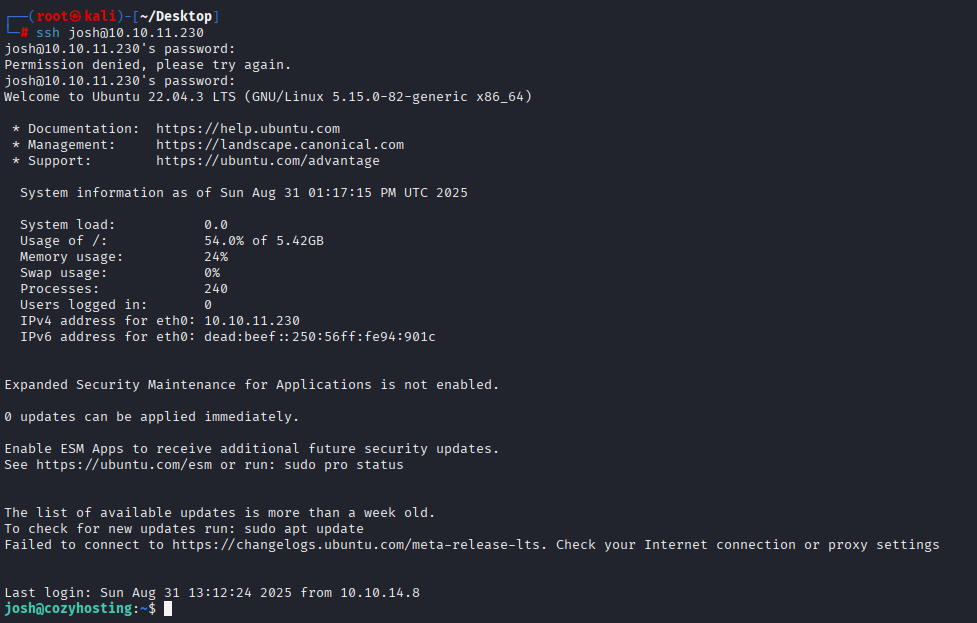Click the System load value 0.0
Screen dimensions: 977x623
pos(216,225)
